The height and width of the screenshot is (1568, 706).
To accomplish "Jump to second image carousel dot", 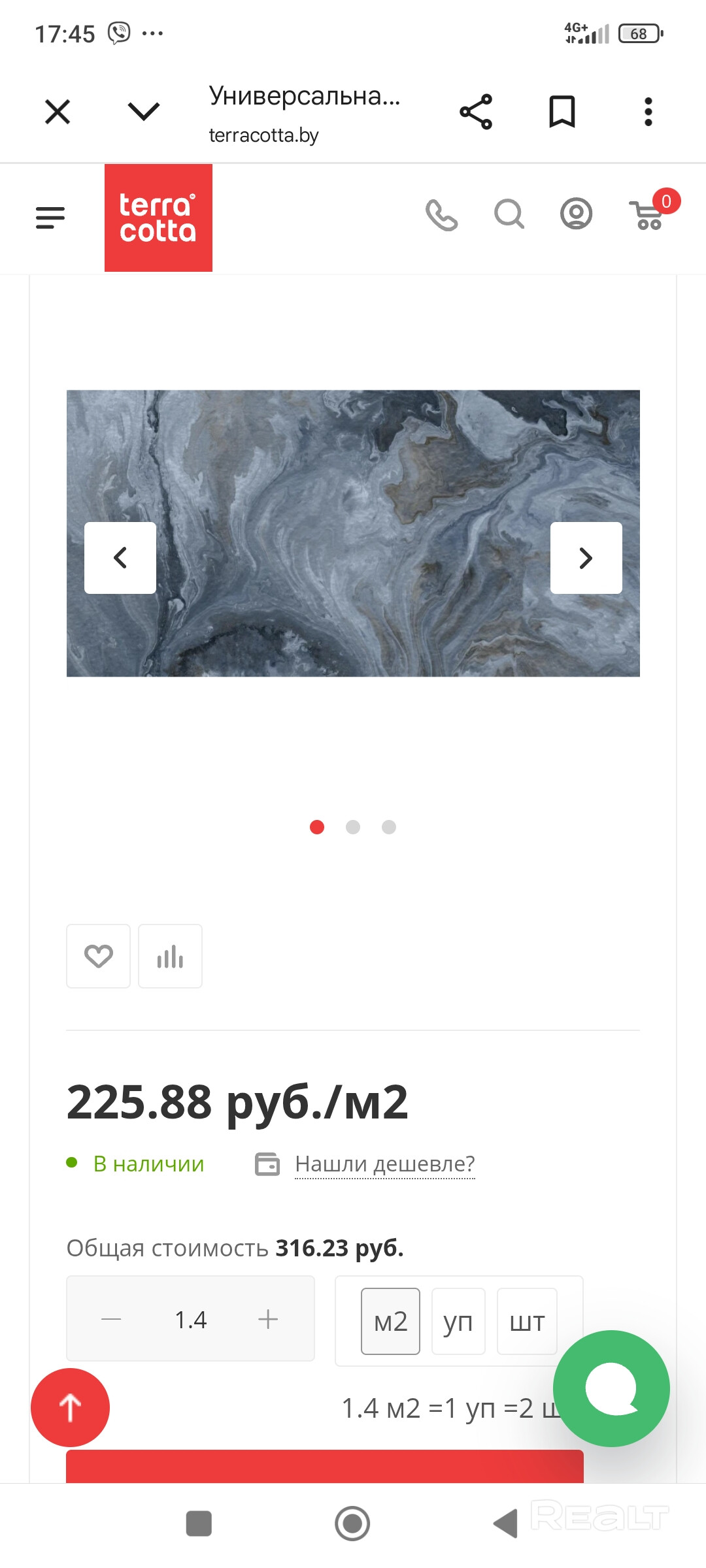I will [x=353, y=827].
